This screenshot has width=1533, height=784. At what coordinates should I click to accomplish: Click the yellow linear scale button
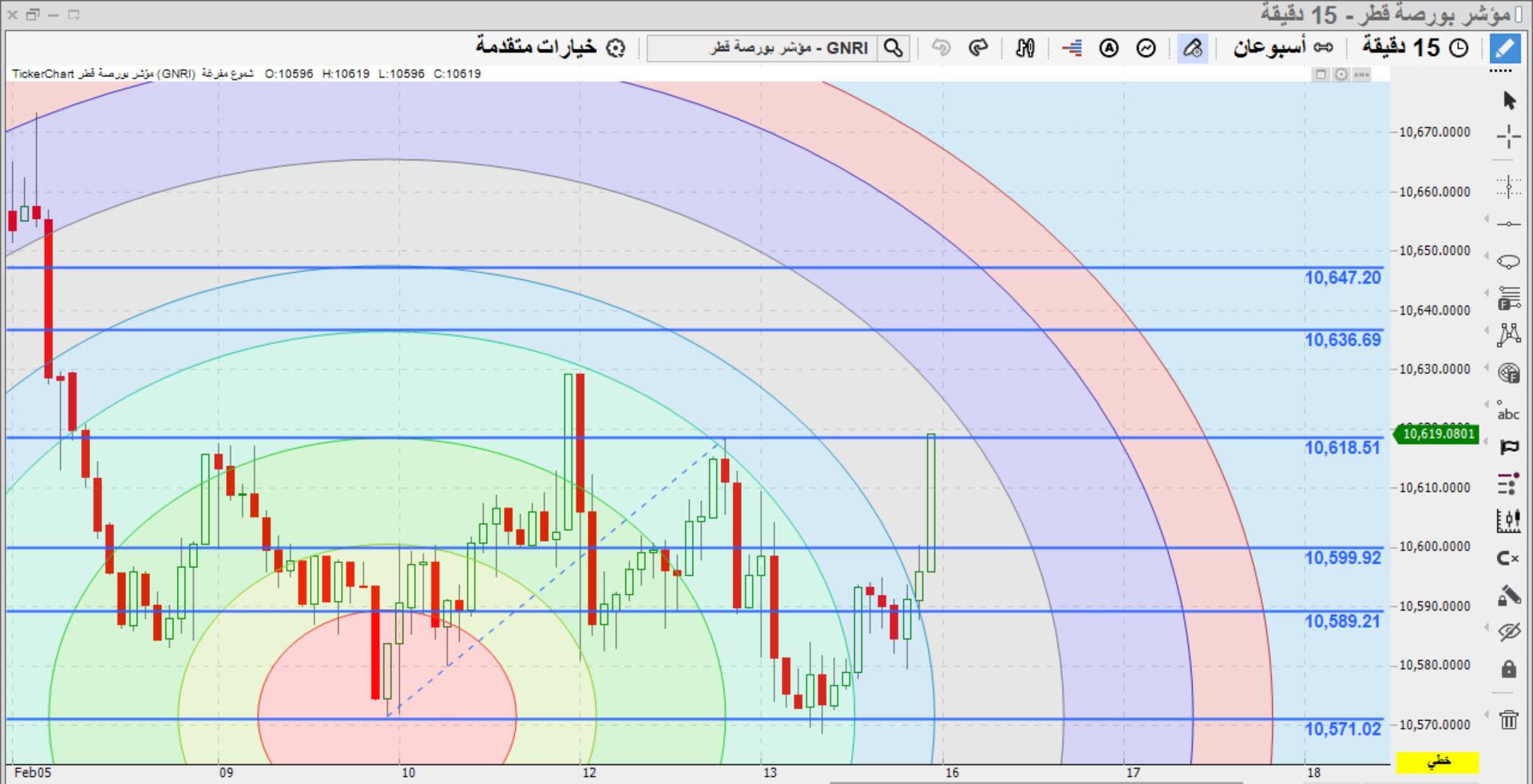pos(1438,761)
